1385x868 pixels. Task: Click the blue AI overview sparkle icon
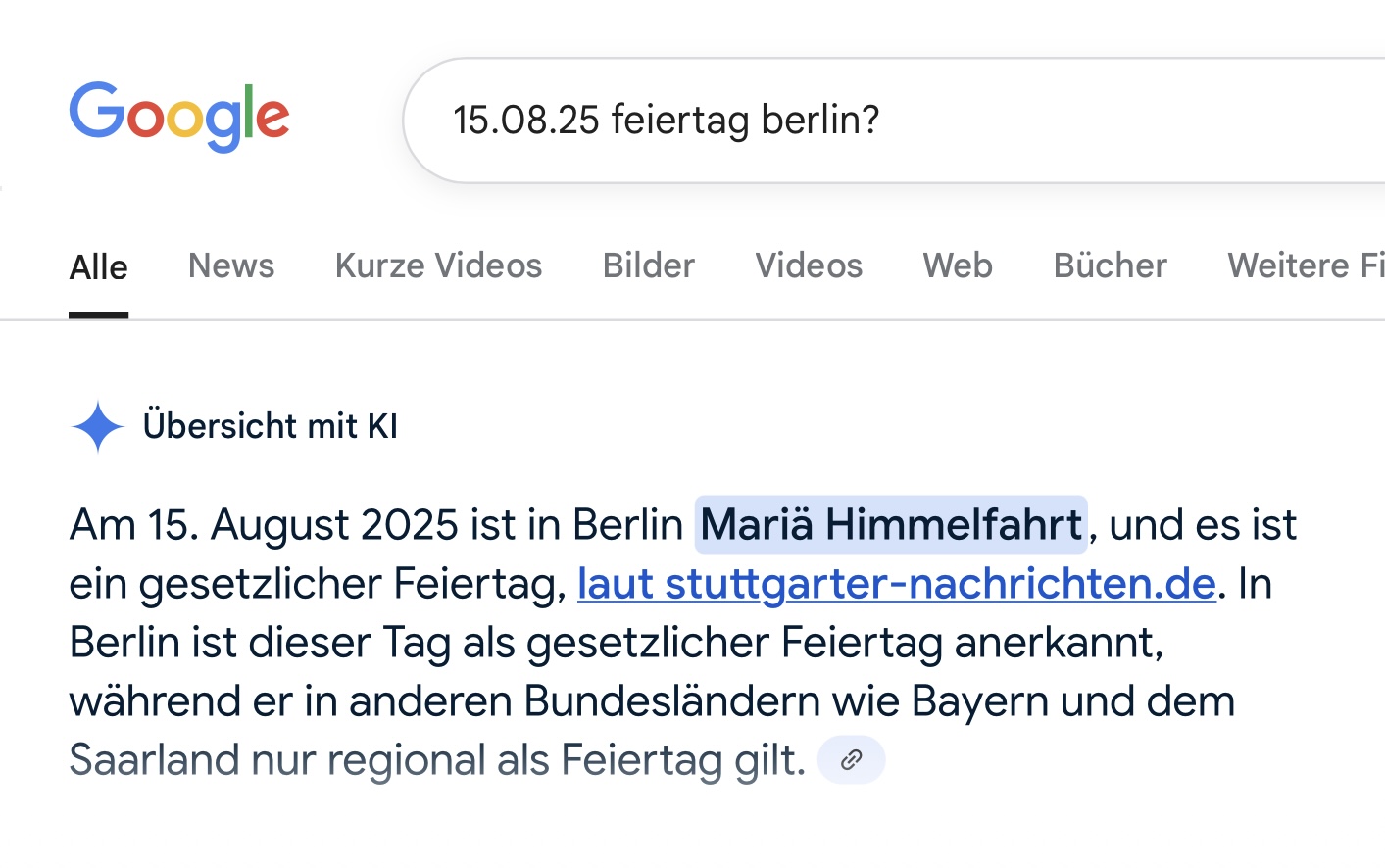pyautogui.click(x=98, y=427)
